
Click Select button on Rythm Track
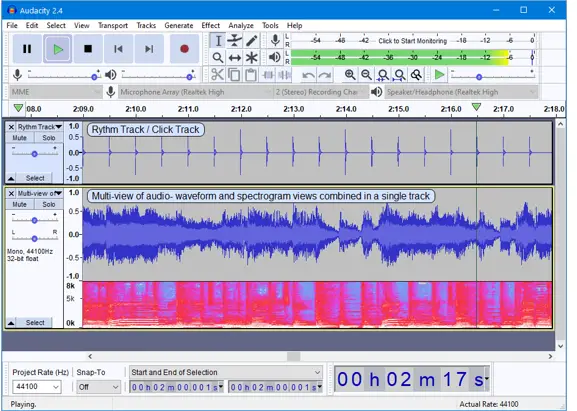(35, 178)
